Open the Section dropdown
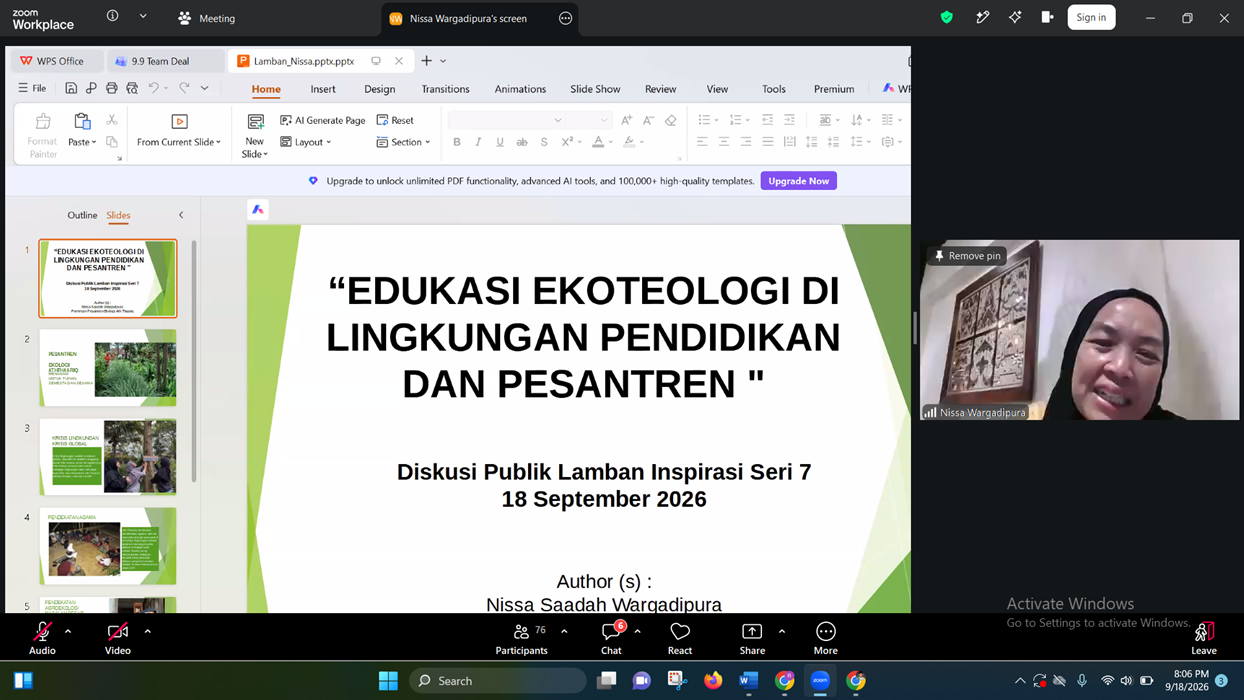Viewport: 1244px width, 700px height. [403, 142]
